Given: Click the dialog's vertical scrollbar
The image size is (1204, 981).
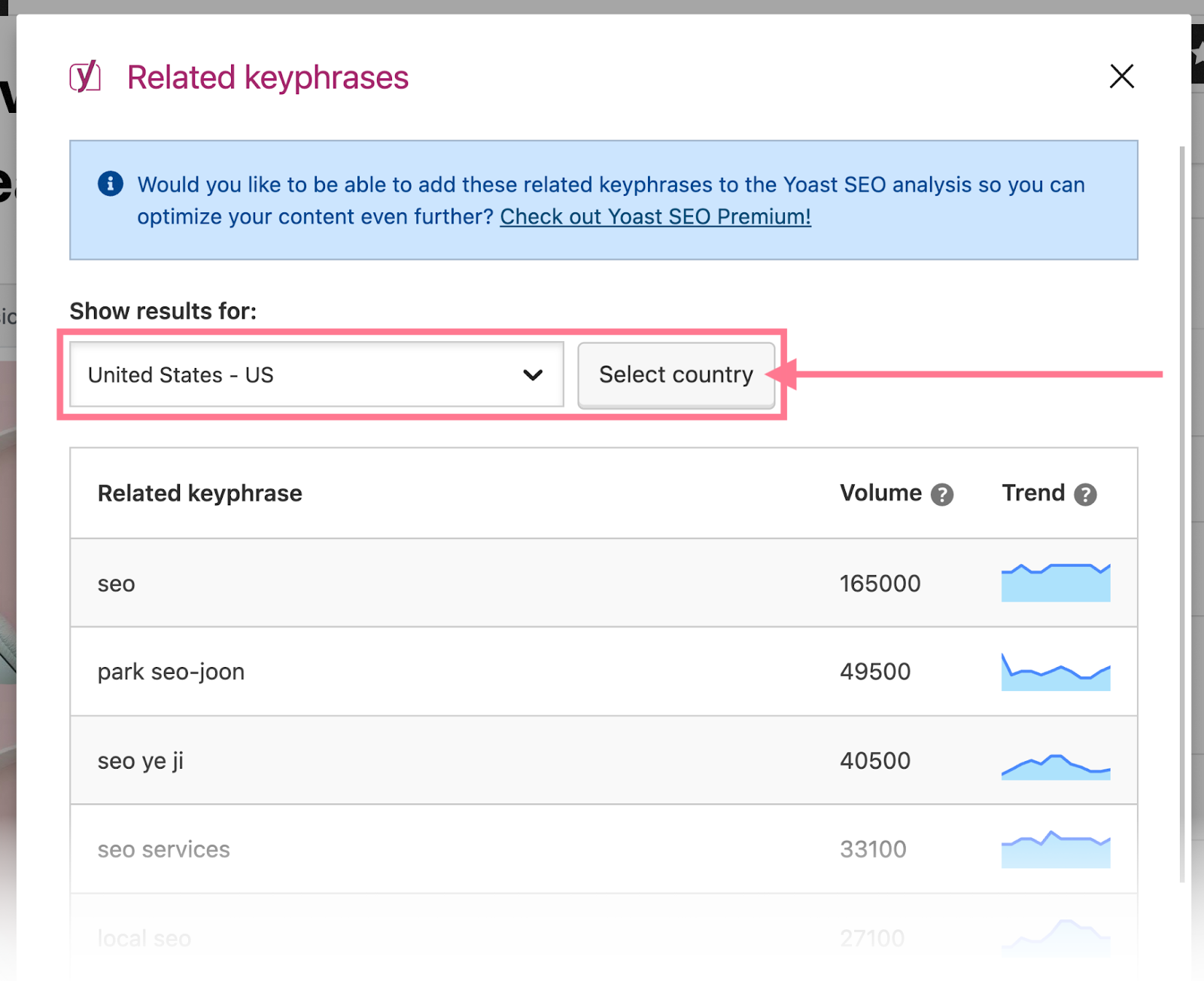Looking at the screenshot, I should pyautogui.click(x=1182, y=514).
